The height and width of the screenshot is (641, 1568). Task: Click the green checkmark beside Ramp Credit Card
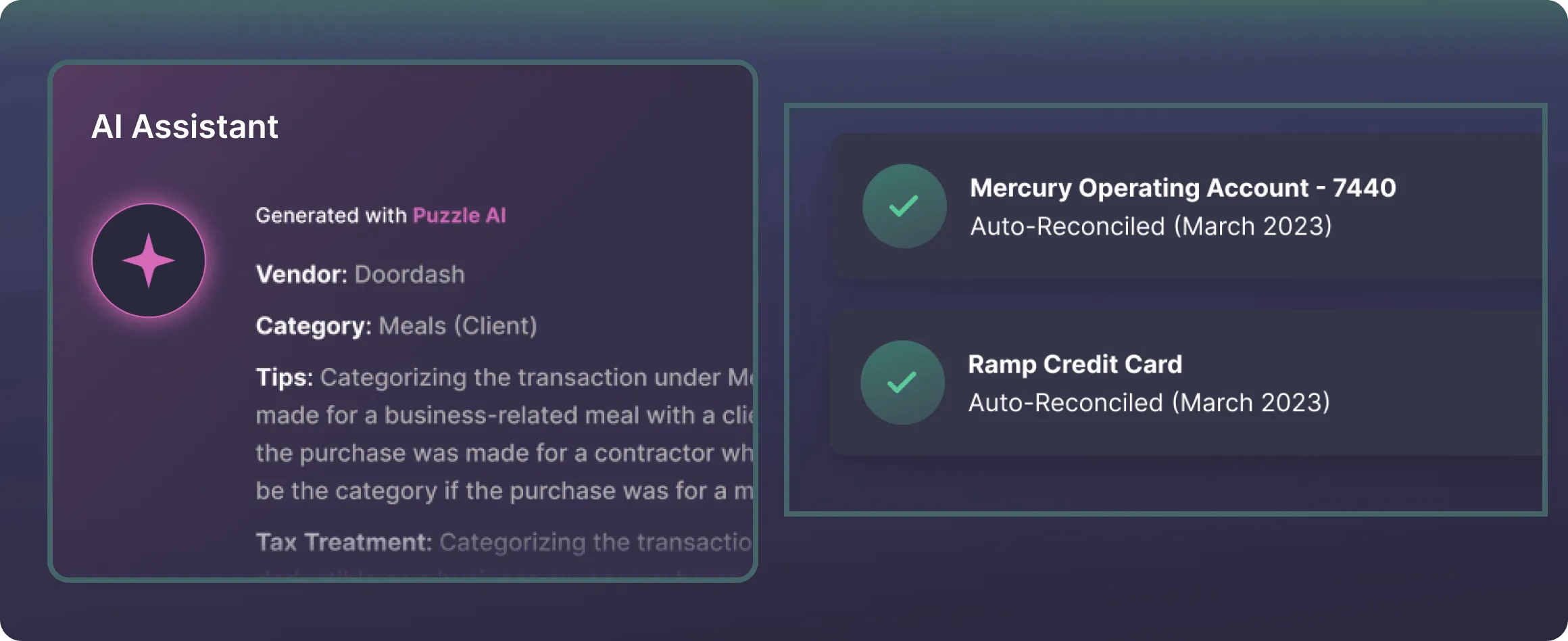pyautogui.click(x=902, y=382)
